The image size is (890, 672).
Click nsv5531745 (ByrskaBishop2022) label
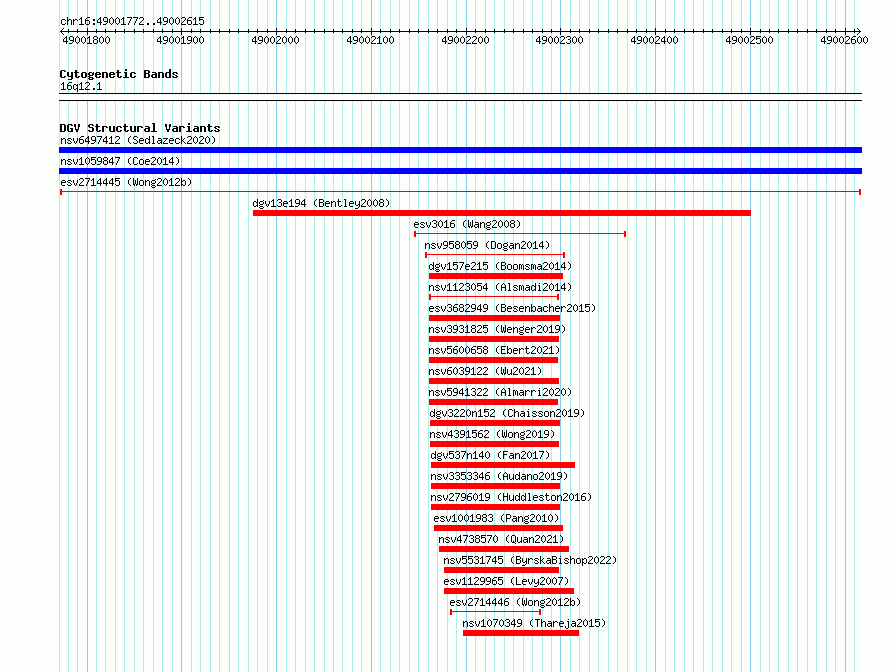click(530, 560)
